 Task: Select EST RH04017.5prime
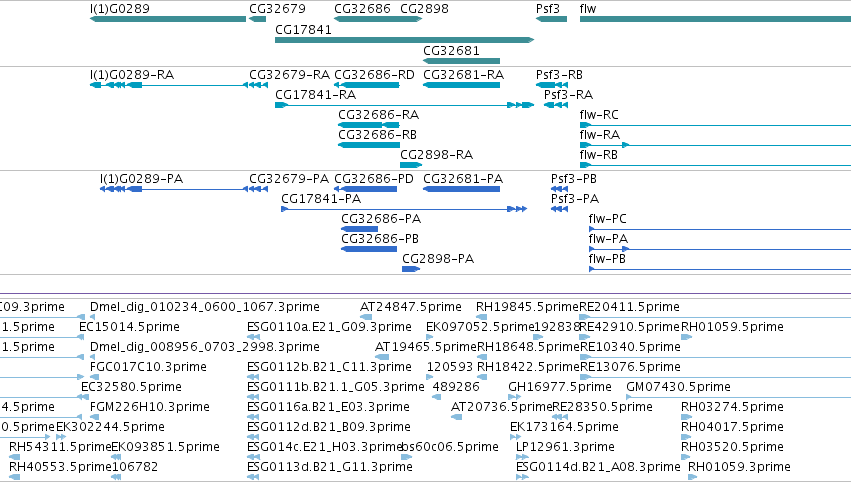click(732, 427)
